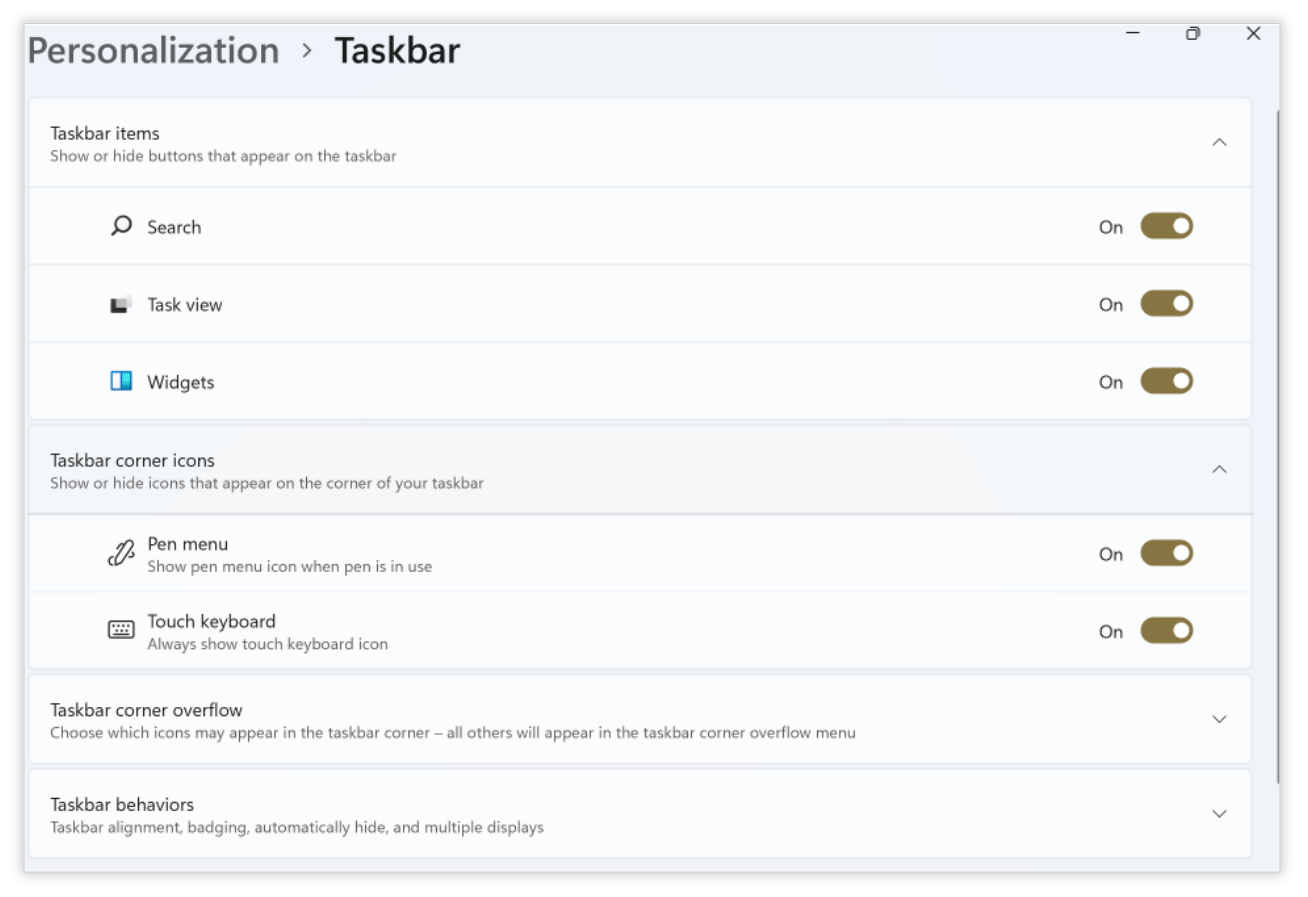Click 'Show or hide buttons that appear' description
Viewport: 1308px width, 897px height.
tap(223, 156)
